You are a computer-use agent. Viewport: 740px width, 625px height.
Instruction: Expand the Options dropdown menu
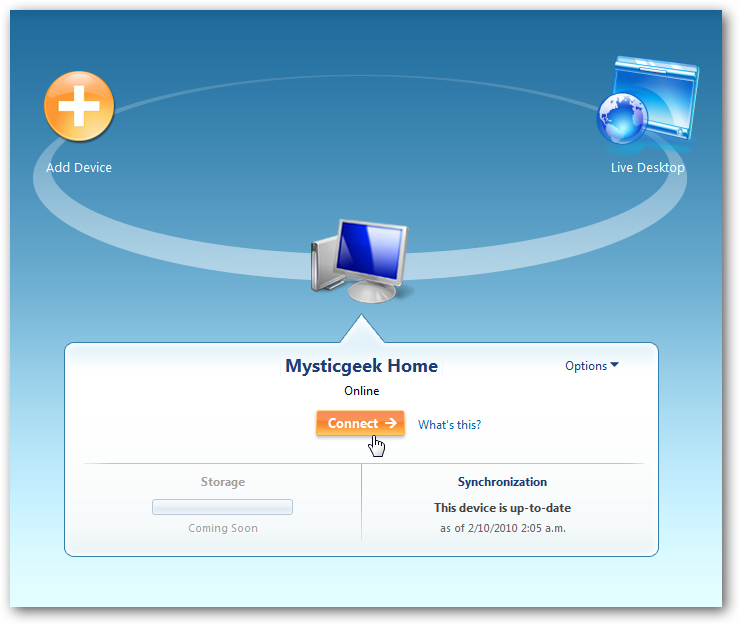(592, 366)
